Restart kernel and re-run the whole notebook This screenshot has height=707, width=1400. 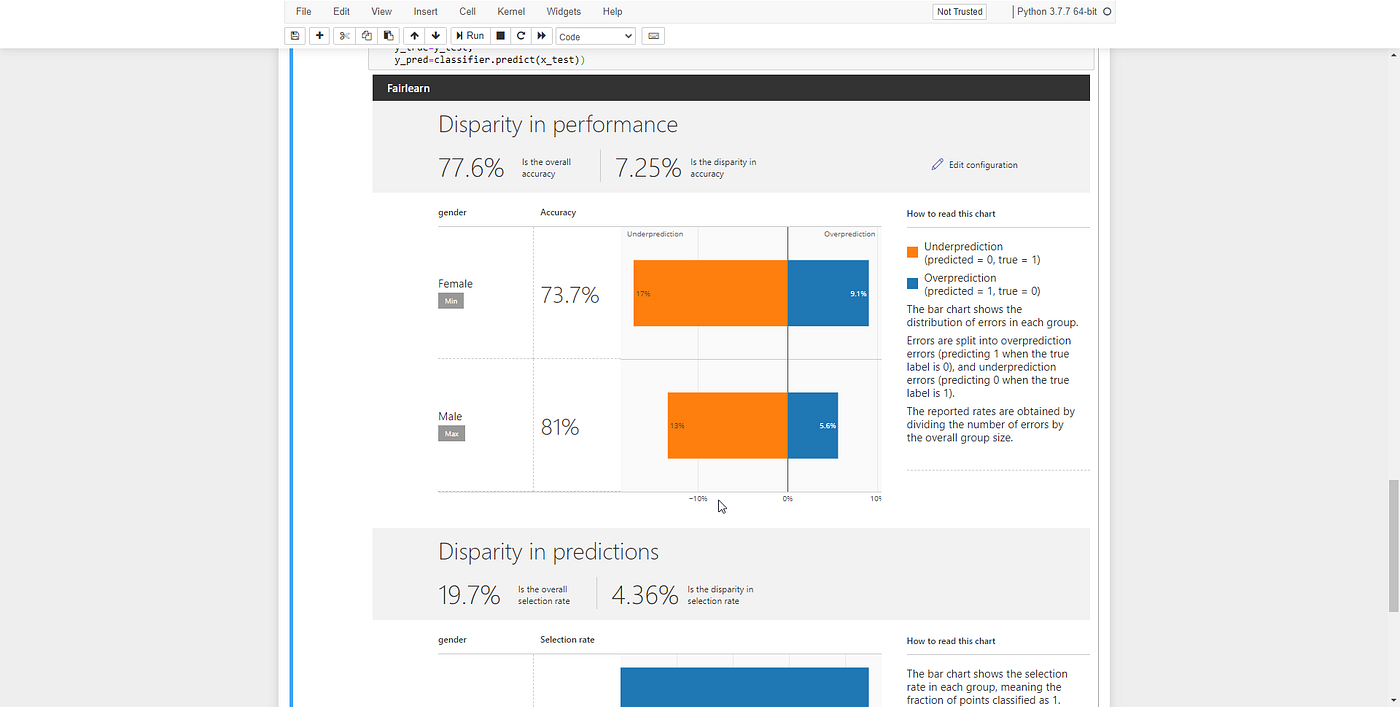click(x=541, y=35)
